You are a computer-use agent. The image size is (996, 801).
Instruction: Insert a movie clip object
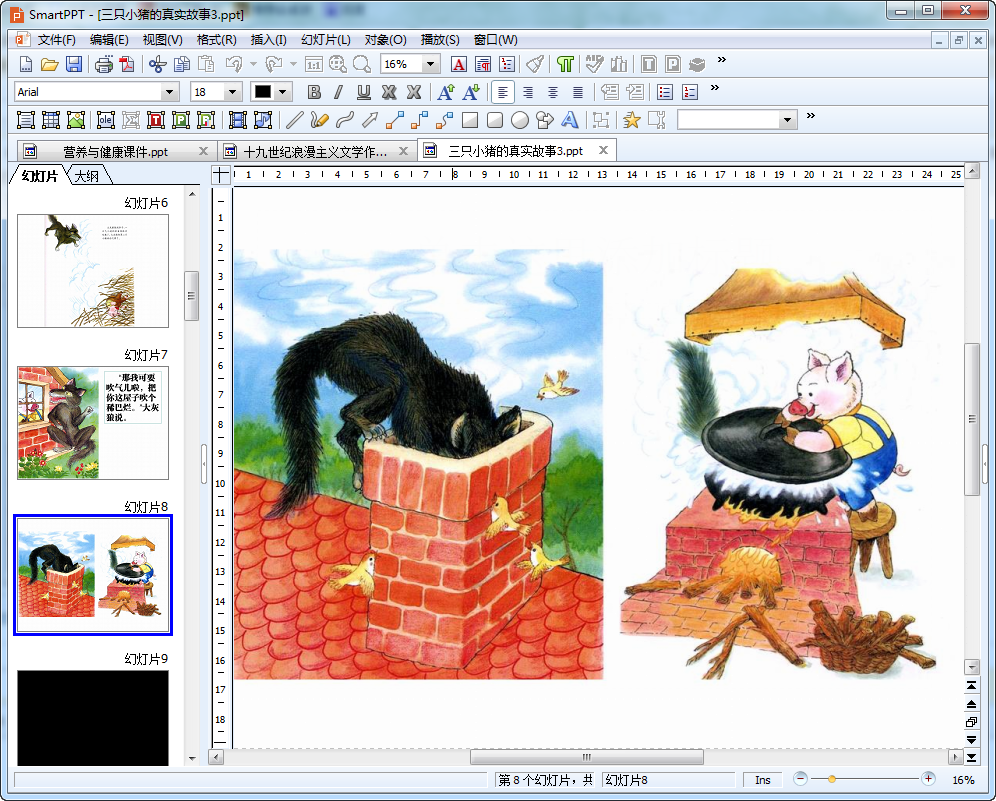238,119
